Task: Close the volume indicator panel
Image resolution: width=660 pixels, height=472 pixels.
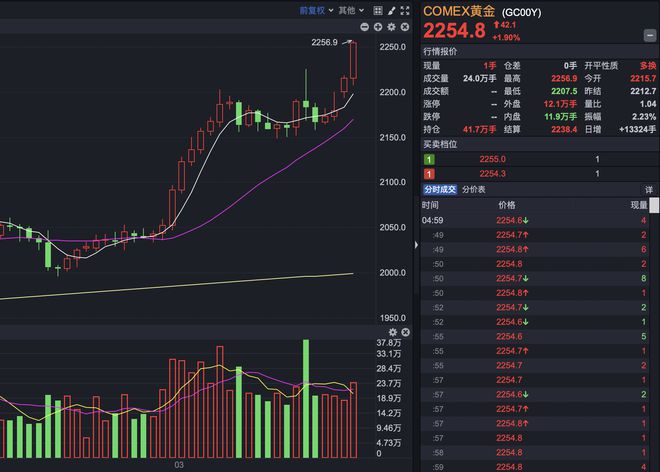Action: [405, 332]
